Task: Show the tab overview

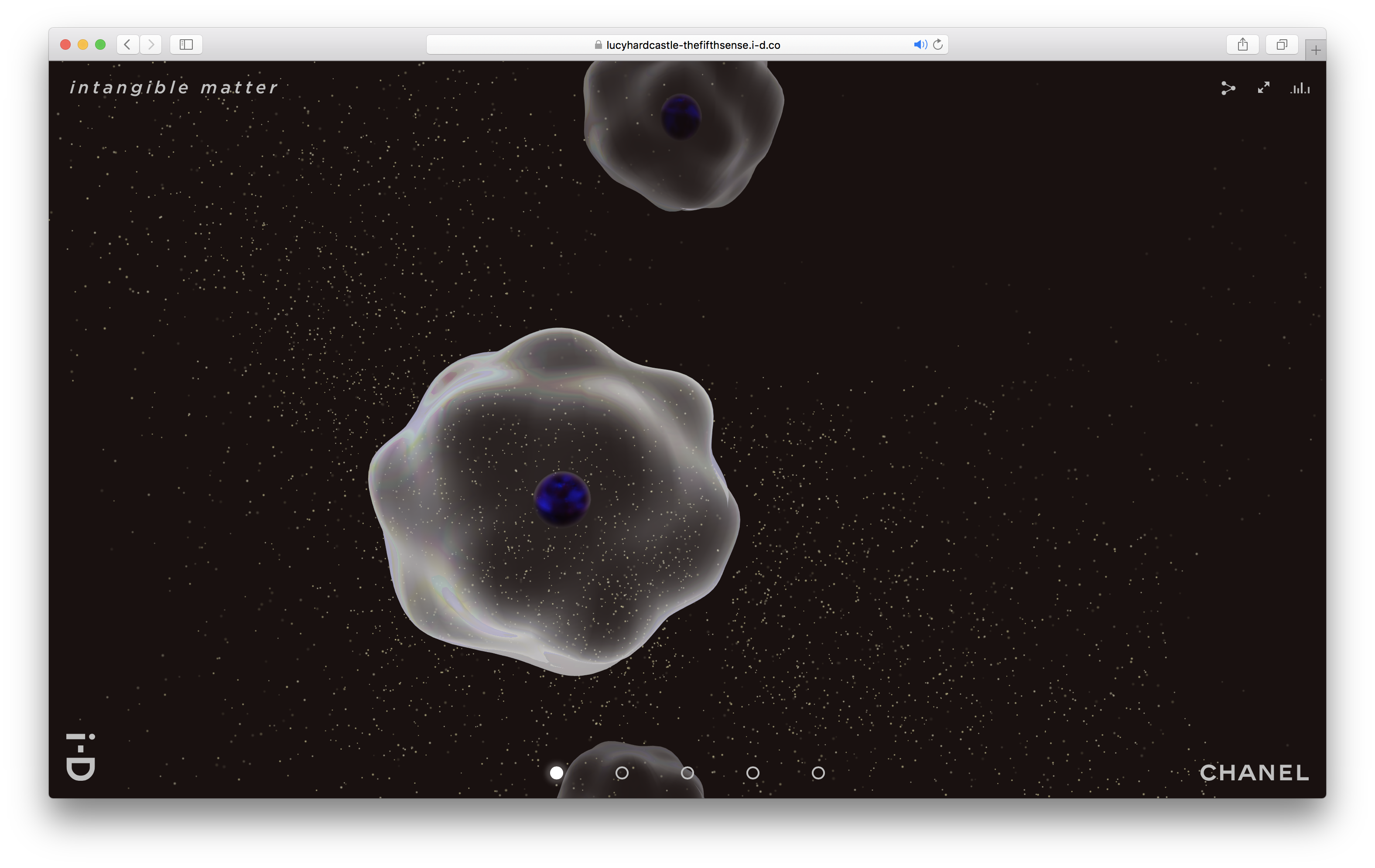Action: tap(1282, 44)
